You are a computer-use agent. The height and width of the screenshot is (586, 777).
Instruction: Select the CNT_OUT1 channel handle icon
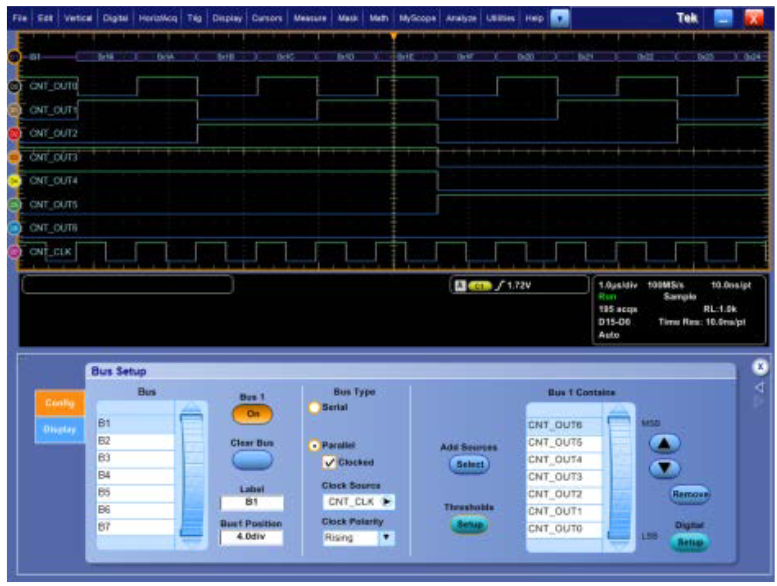14,109
